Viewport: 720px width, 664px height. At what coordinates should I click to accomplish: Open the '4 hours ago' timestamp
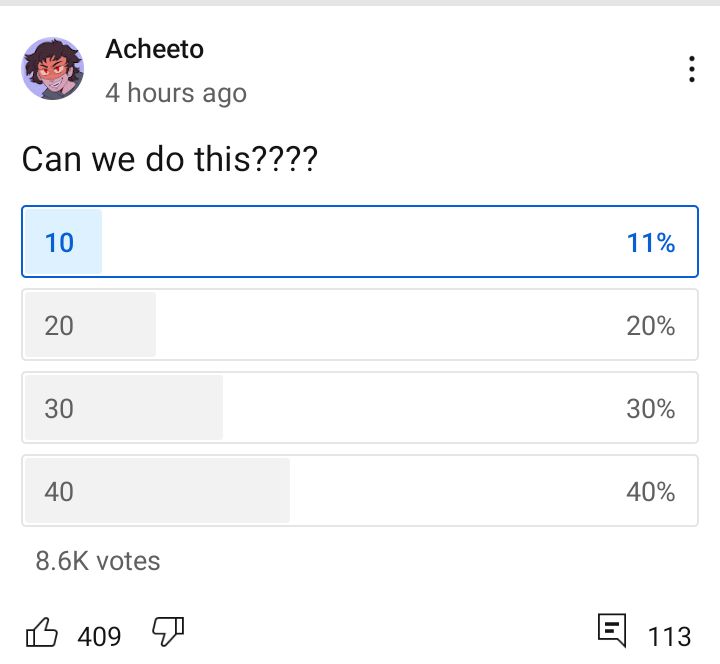pos(176,93)
